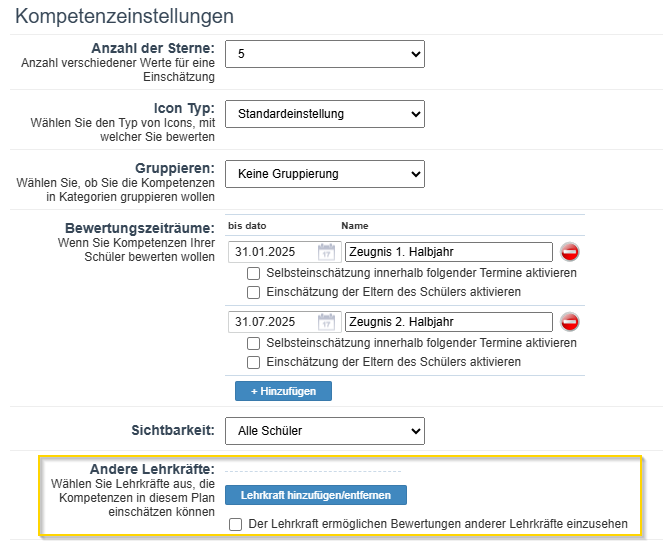Viewport: 663px width, 541px height.
Task: Click the + Hinzufügen button
Action: click(x=283, y=391)
